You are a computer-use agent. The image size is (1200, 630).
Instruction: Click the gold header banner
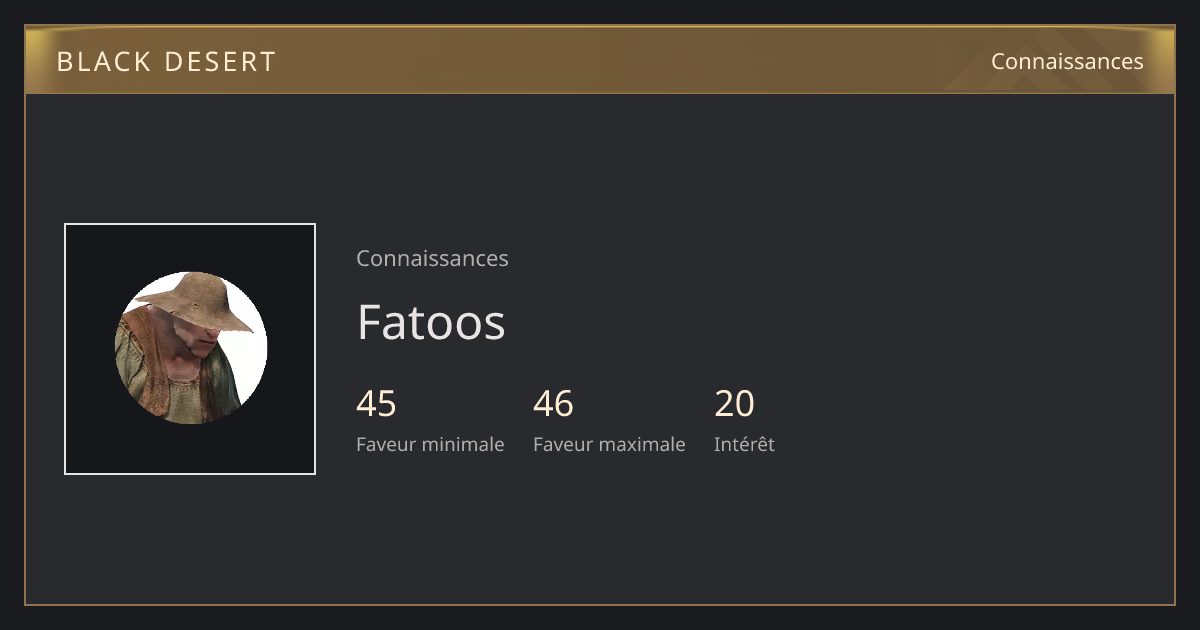(x=600, y=60)
